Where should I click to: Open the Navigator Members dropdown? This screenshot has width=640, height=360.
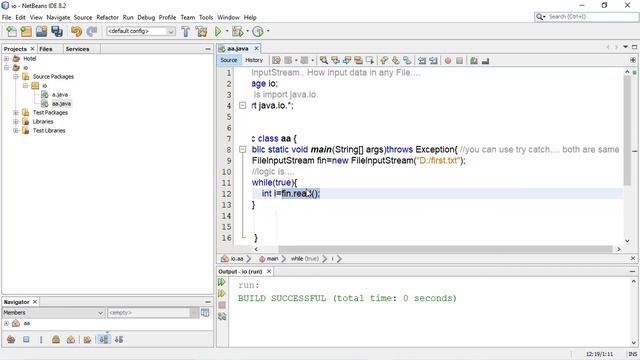(x=53, y=313)
